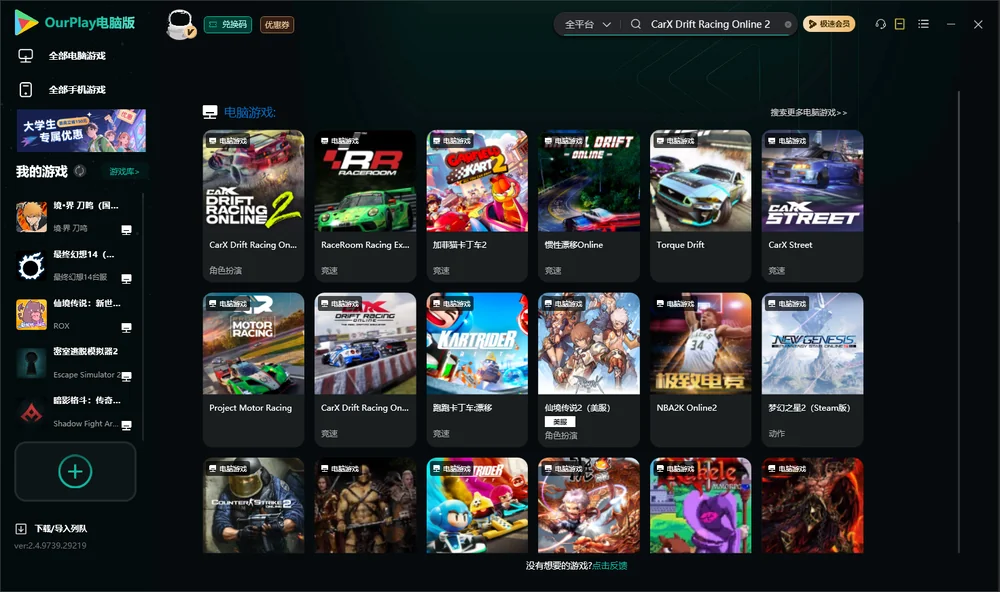Open 梦幻之星2 (Steam版) card
The width and height of the screenshot is (1000, 592).
(812, 369)
